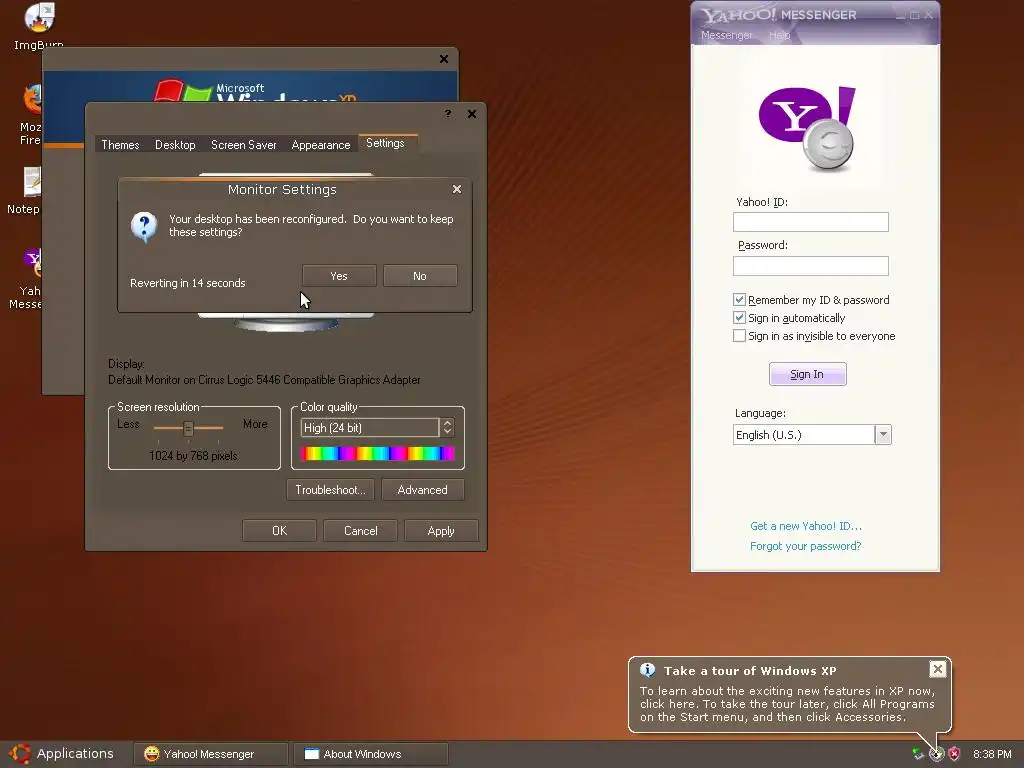Open the Appearance tab
Viewport: 1024px width, 768px height.
click(321, 144)
